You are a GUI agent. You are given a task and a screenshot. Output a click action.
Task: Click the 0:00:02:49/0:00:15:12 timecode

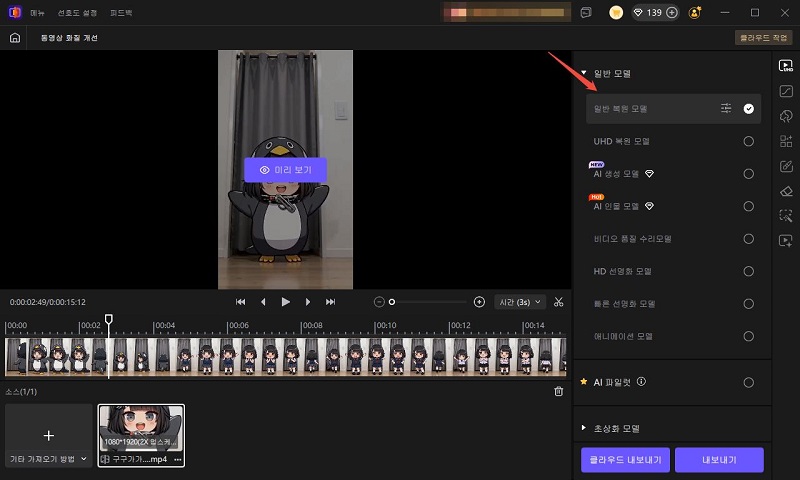coord(47,302)
